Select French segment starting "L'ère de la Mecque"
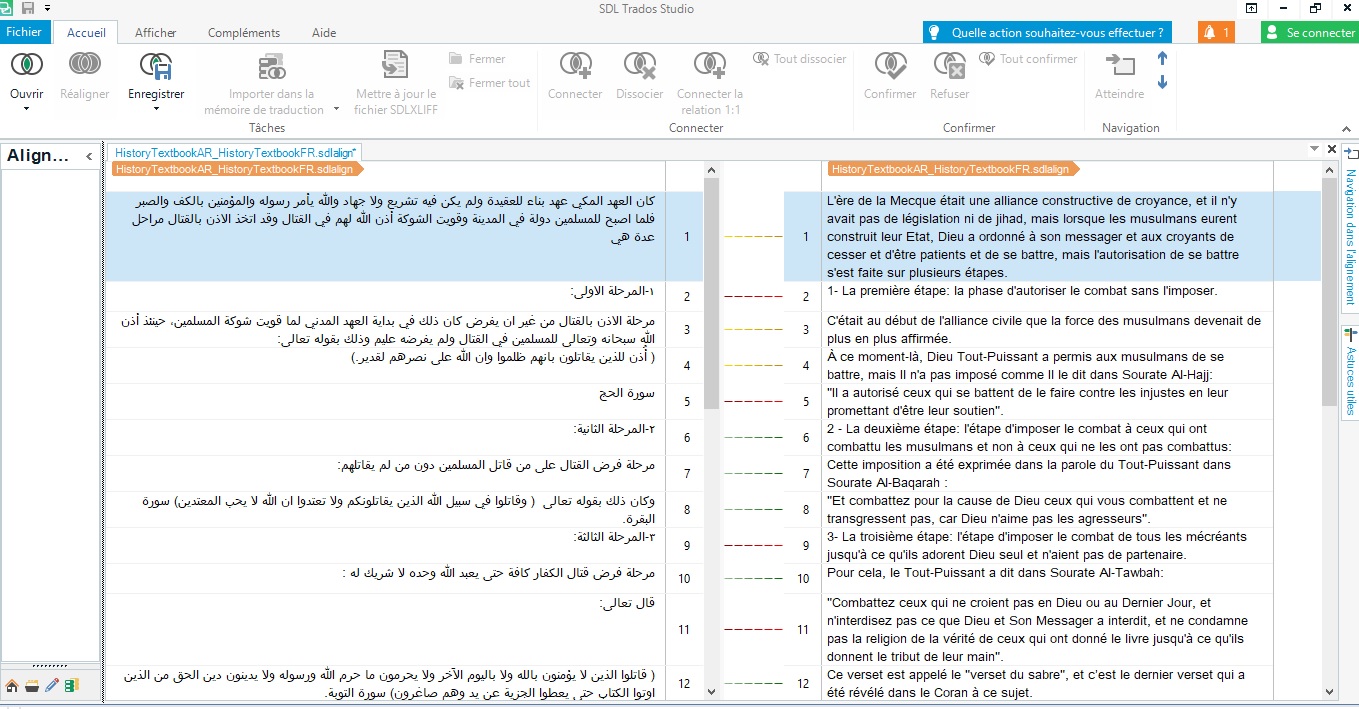 pos(1047,236)
